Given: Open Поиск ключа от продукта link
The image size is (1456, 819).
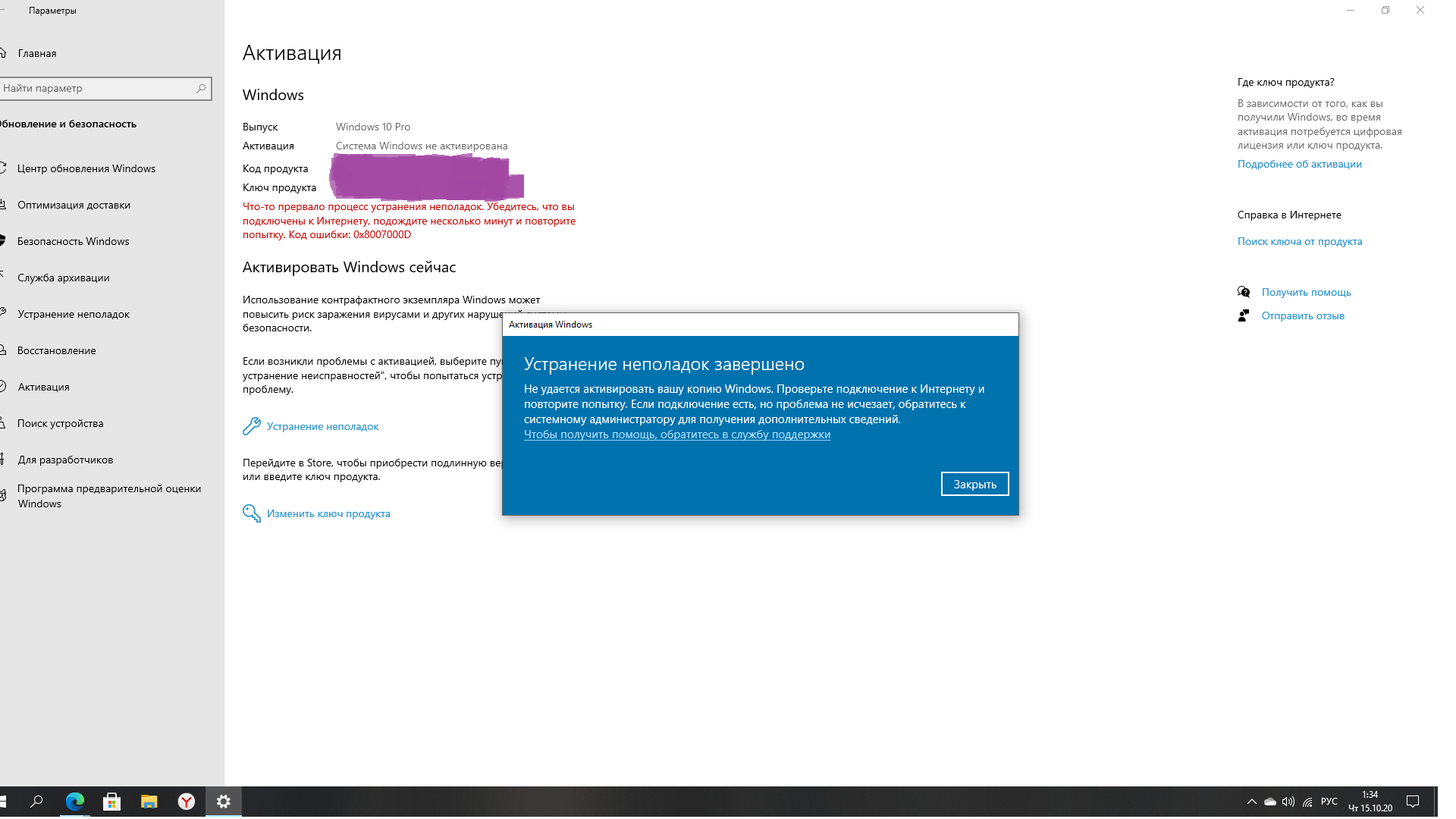Looking at the screenshot, I should pos(1300,241).
